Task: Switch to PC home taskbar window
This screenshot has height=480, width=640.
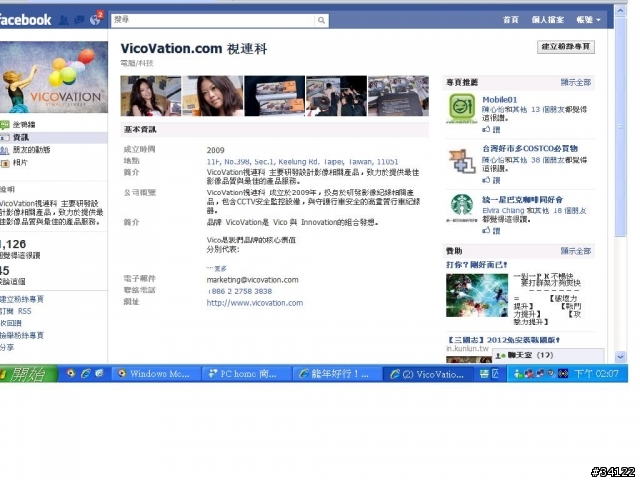Action: point(247,374)
